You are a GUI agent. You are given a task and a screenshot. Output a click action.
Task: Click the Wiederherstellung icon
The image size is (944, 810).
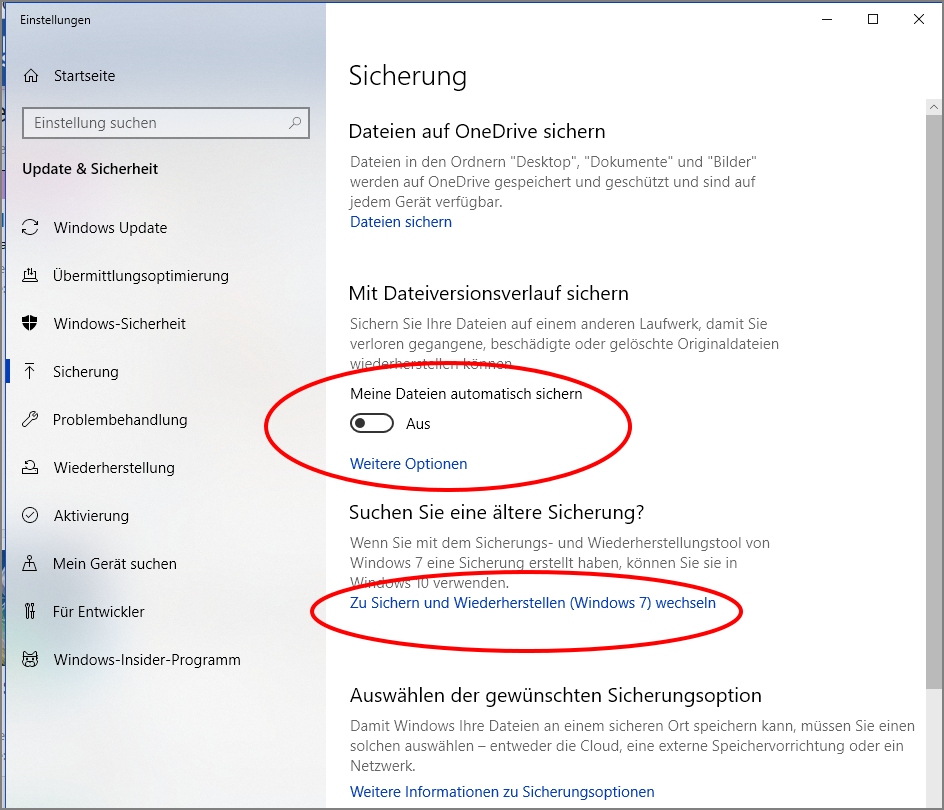pyautogui.click(x=30, y=467)
